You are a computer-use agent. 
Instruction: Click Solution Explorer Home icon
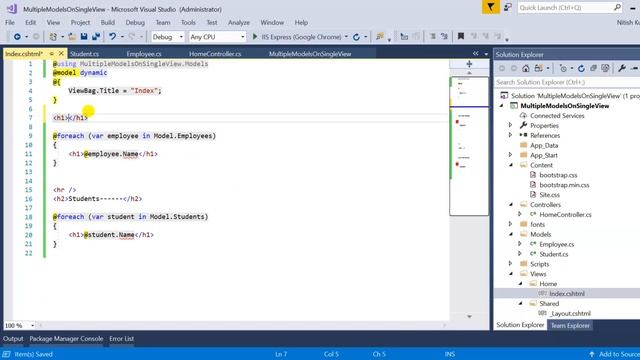coord(526,68)
